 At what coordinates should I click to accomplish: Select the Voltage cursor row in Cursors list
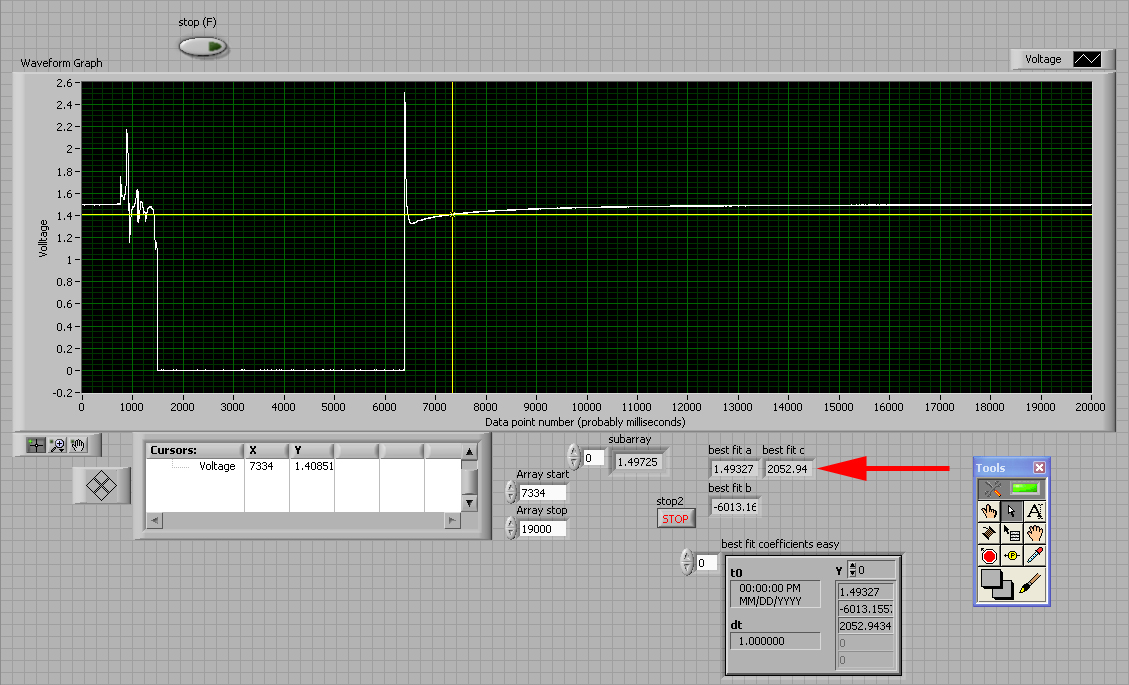click(217, 466)
